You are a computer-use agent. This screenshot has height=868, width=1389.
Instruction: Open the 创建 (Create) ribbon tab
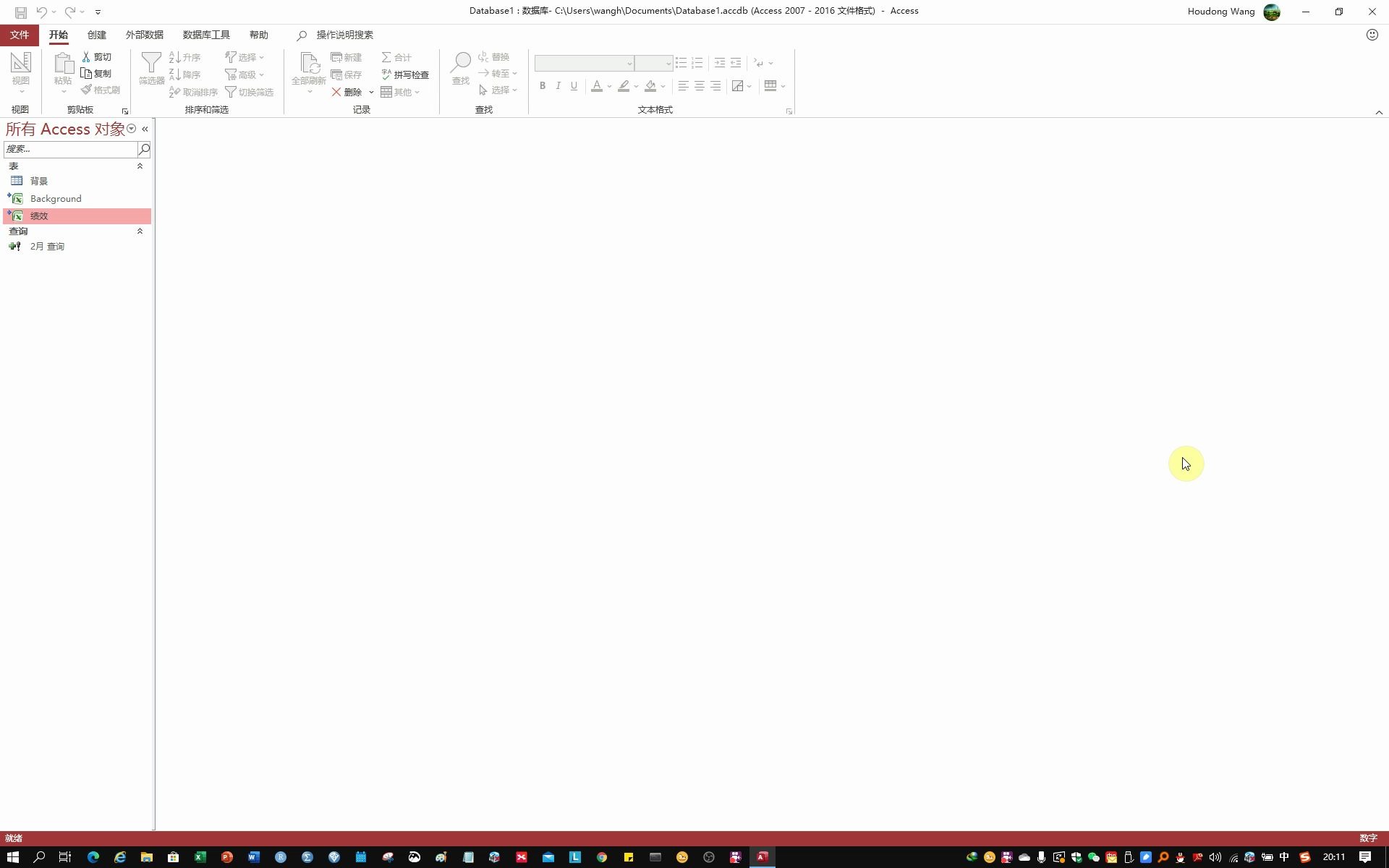pos(96,35)
